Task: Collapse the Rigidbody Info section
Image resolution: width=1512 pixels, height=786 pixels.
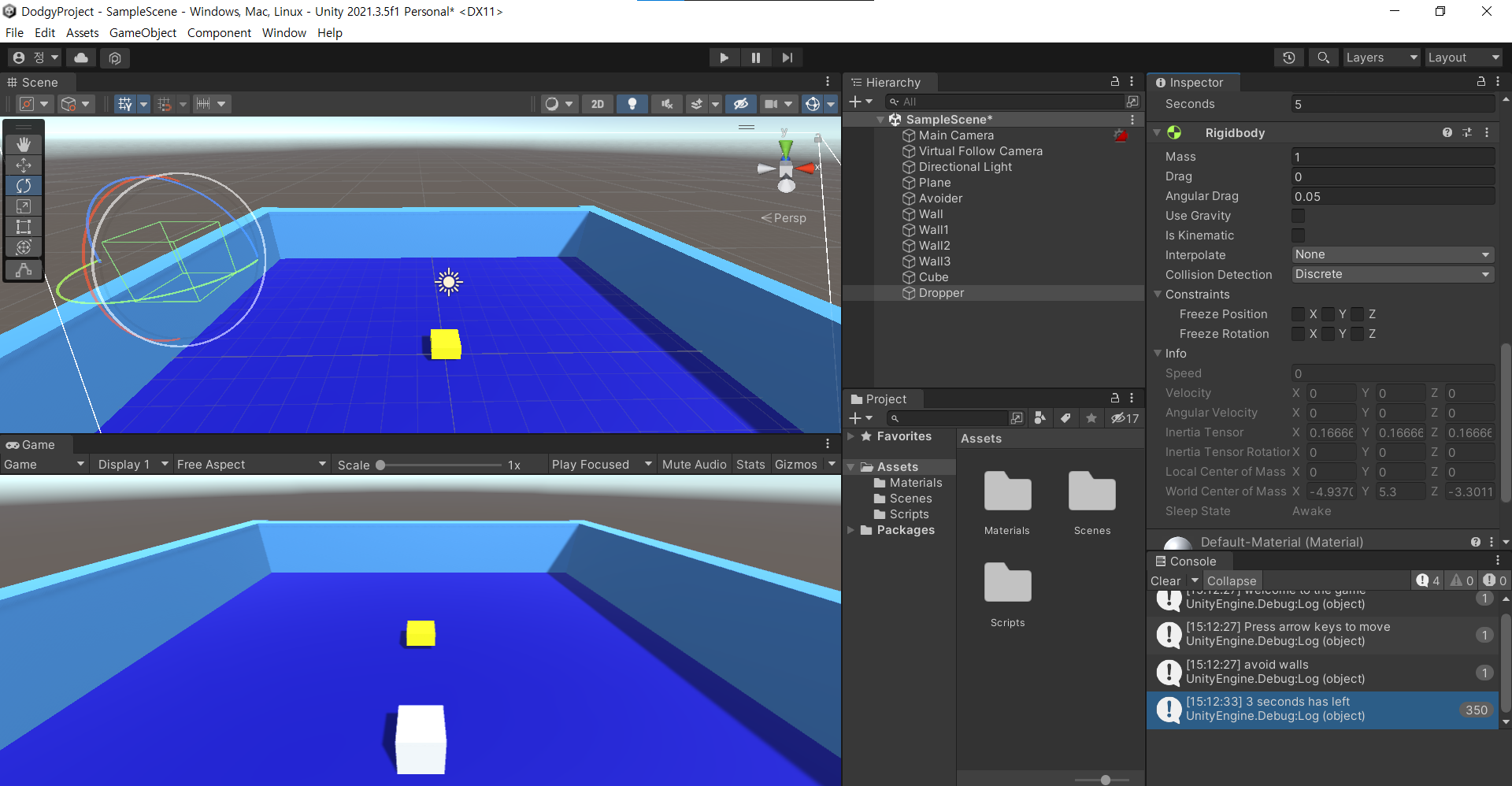Action: click(1158, 354)
